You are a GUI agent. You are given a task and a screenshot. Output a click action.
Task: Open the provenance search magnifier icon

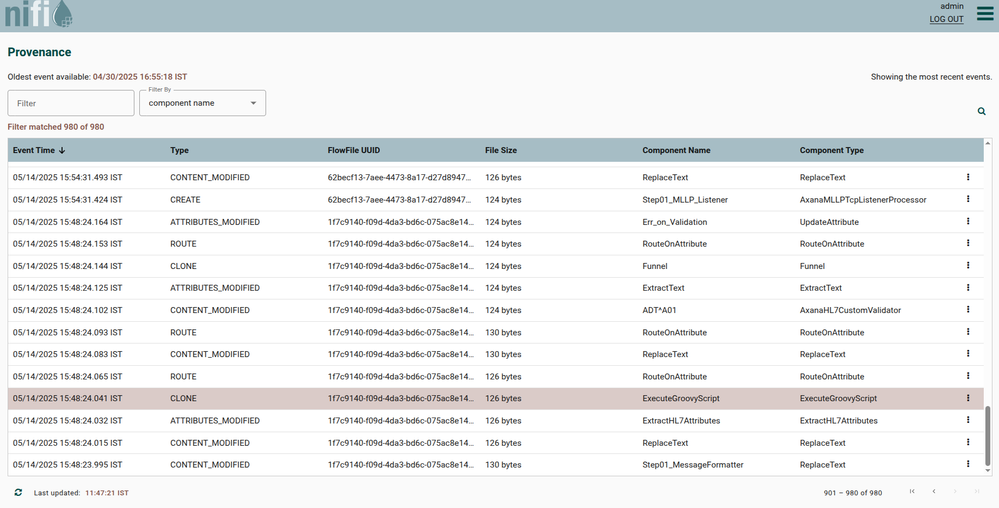[981, 112]
